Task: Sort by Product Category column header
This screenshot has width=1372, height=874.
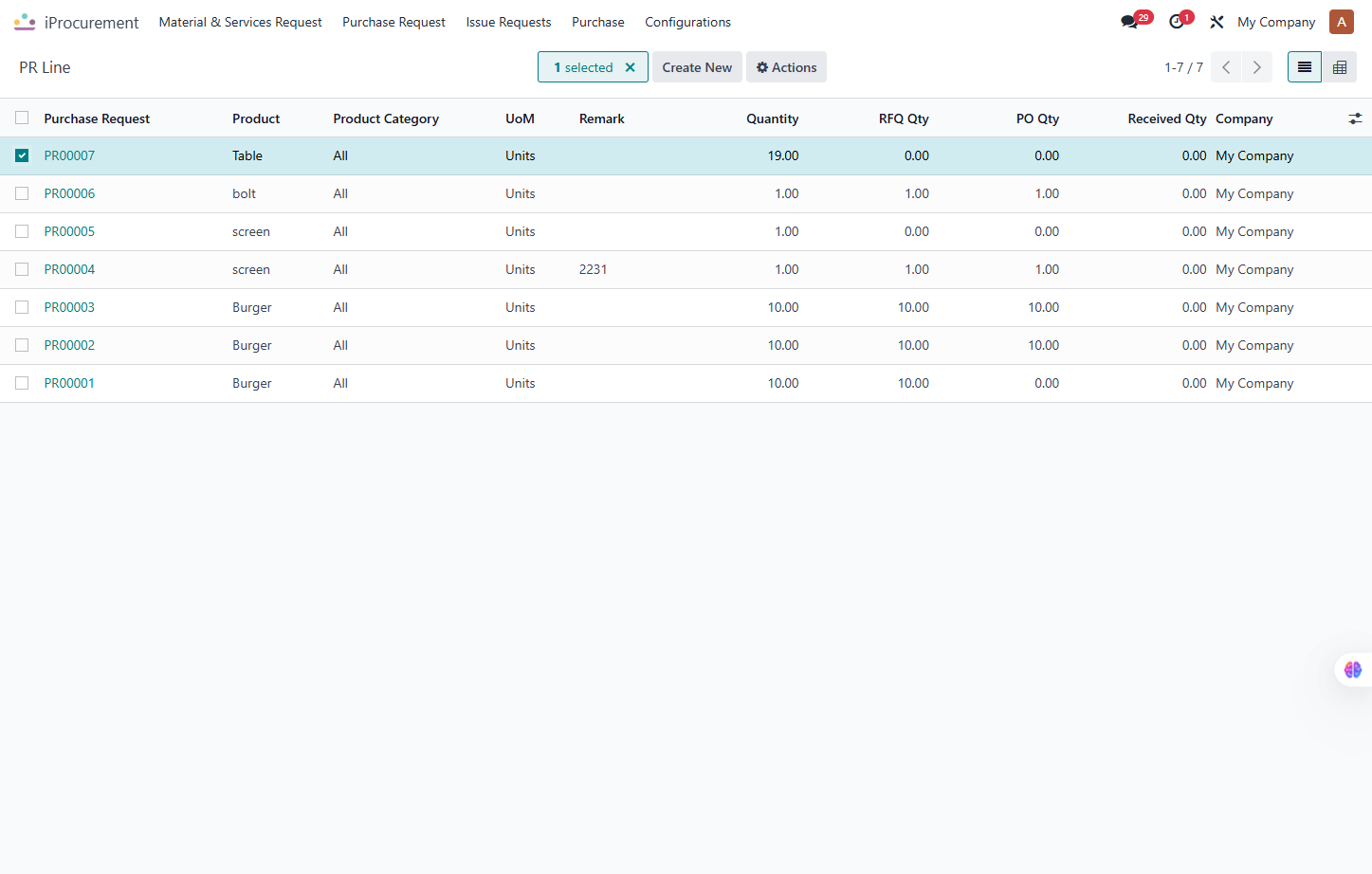Action: [386, 118]
